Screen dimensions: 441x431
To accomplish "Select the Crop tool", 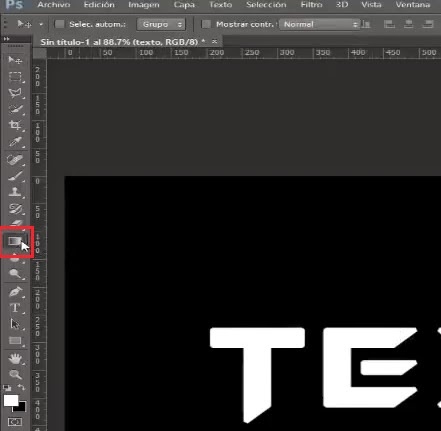I will (x=15, y=126).
